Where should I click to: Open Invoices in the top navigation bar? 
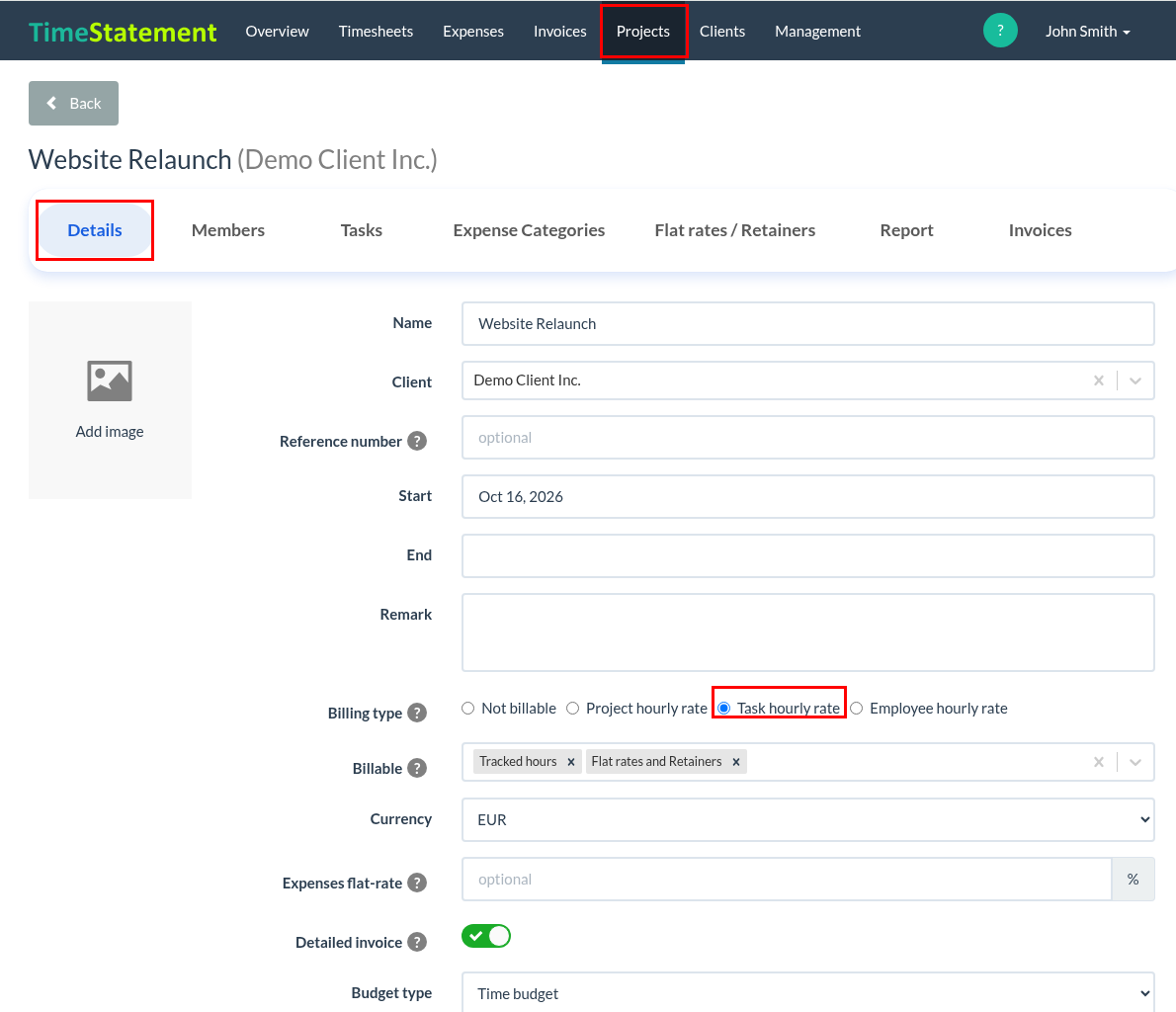559,32
